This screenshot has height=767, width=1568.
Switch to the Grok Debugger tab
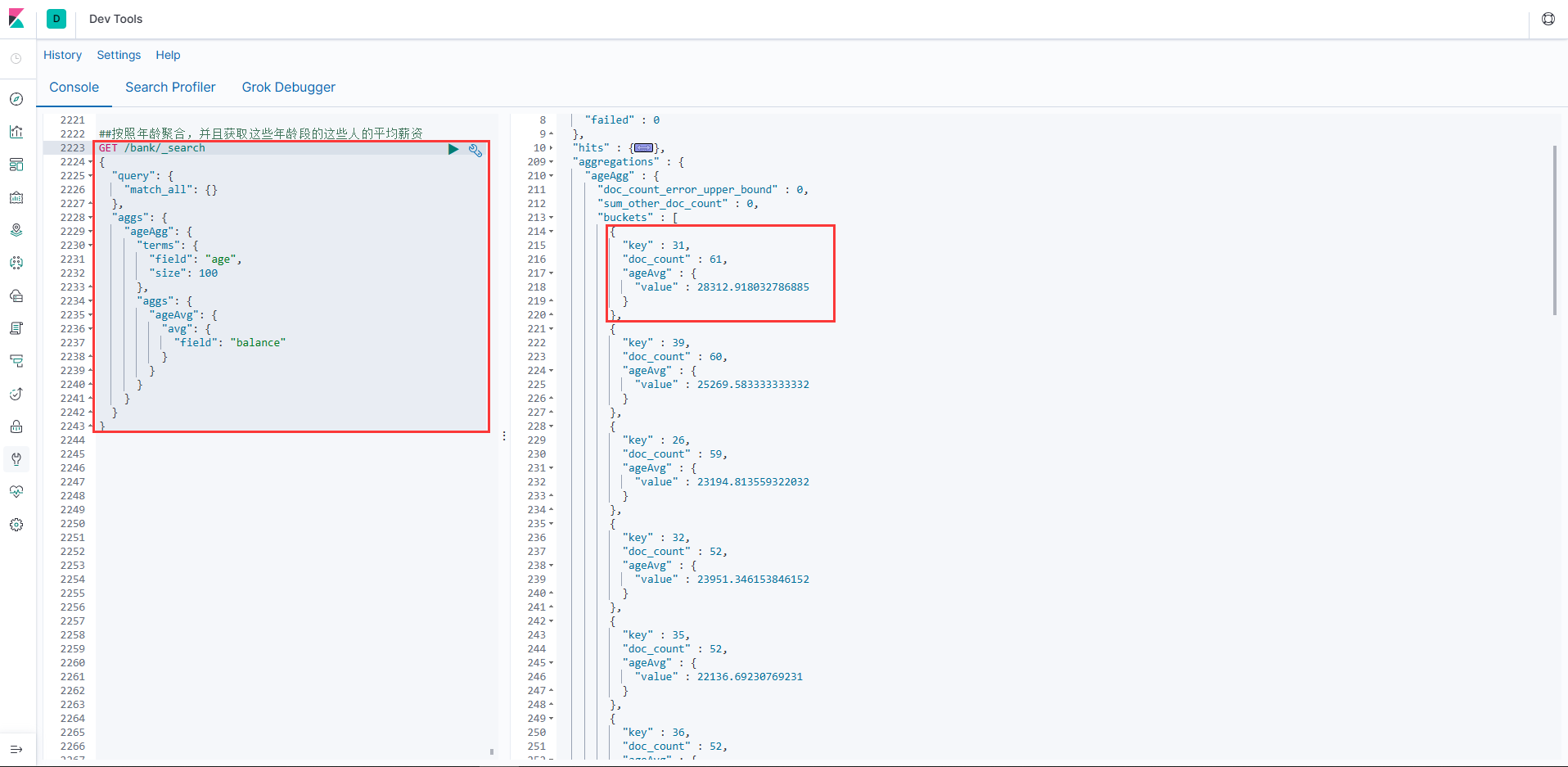coord(288,88)
